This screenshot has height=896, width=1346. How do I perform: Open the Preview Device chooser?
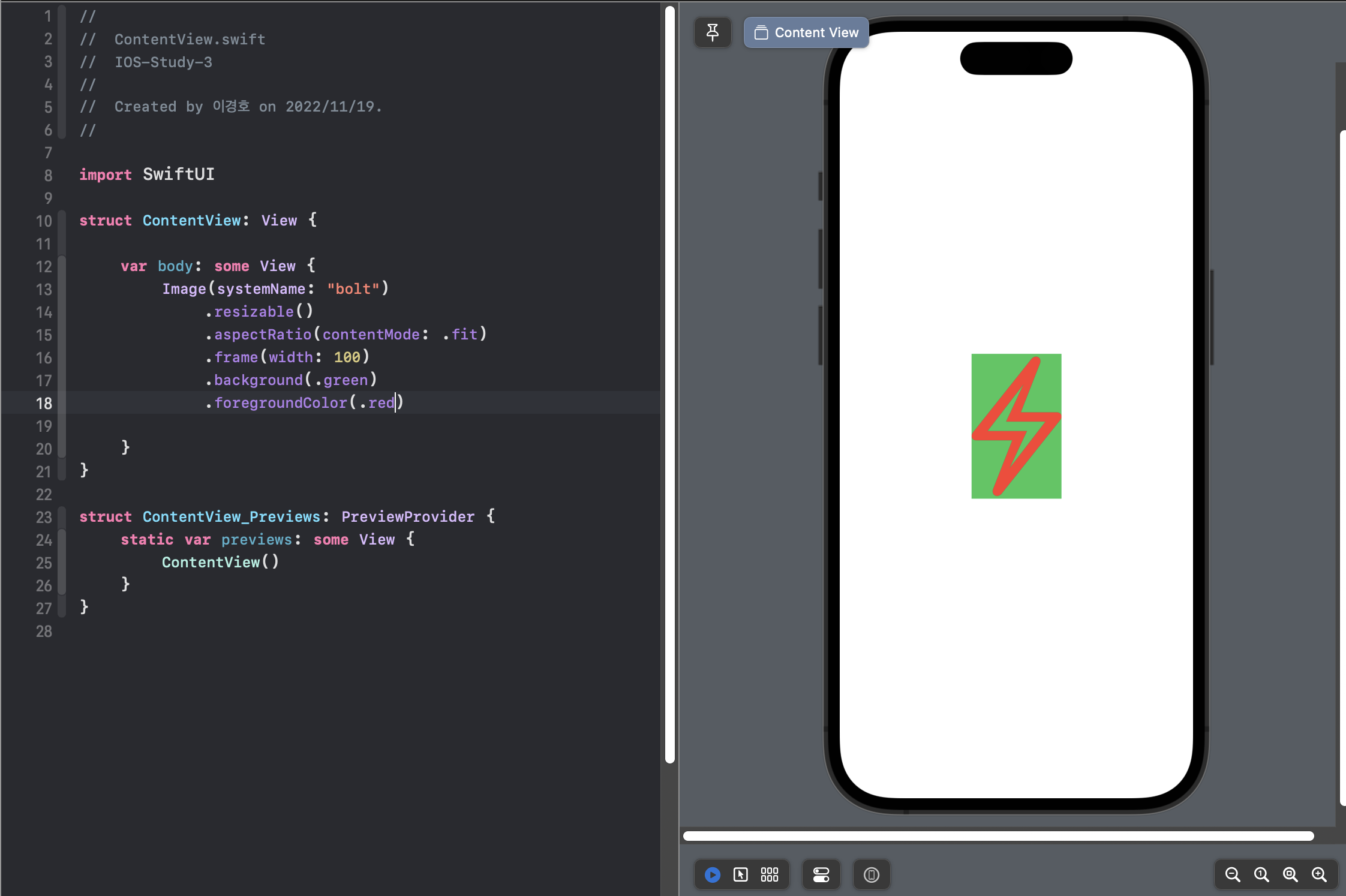point(872,875)
